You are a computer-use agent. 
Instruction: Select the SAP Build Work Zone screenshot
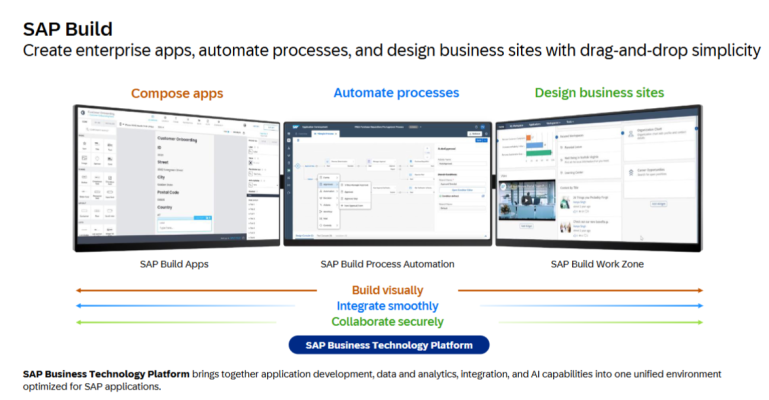tap(599, 178)
